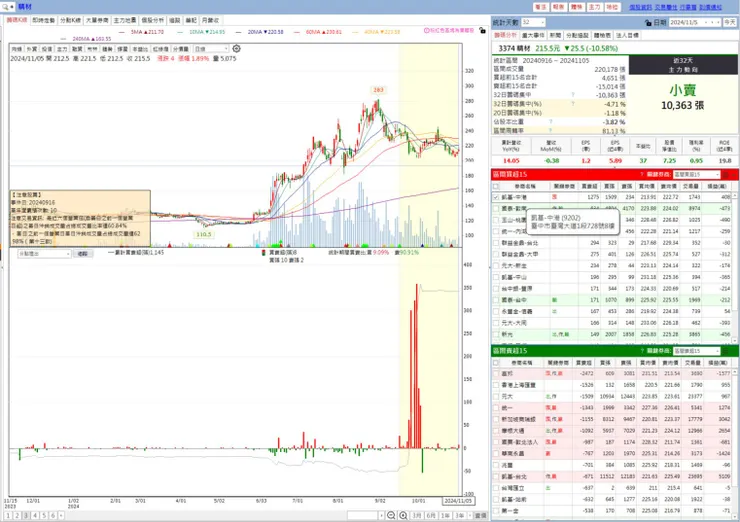Click the 區間買超15 list scrollbar down arrow
The height and width of the screenshot is (522, 740).
pyautogui.click(x=734, y=340)
